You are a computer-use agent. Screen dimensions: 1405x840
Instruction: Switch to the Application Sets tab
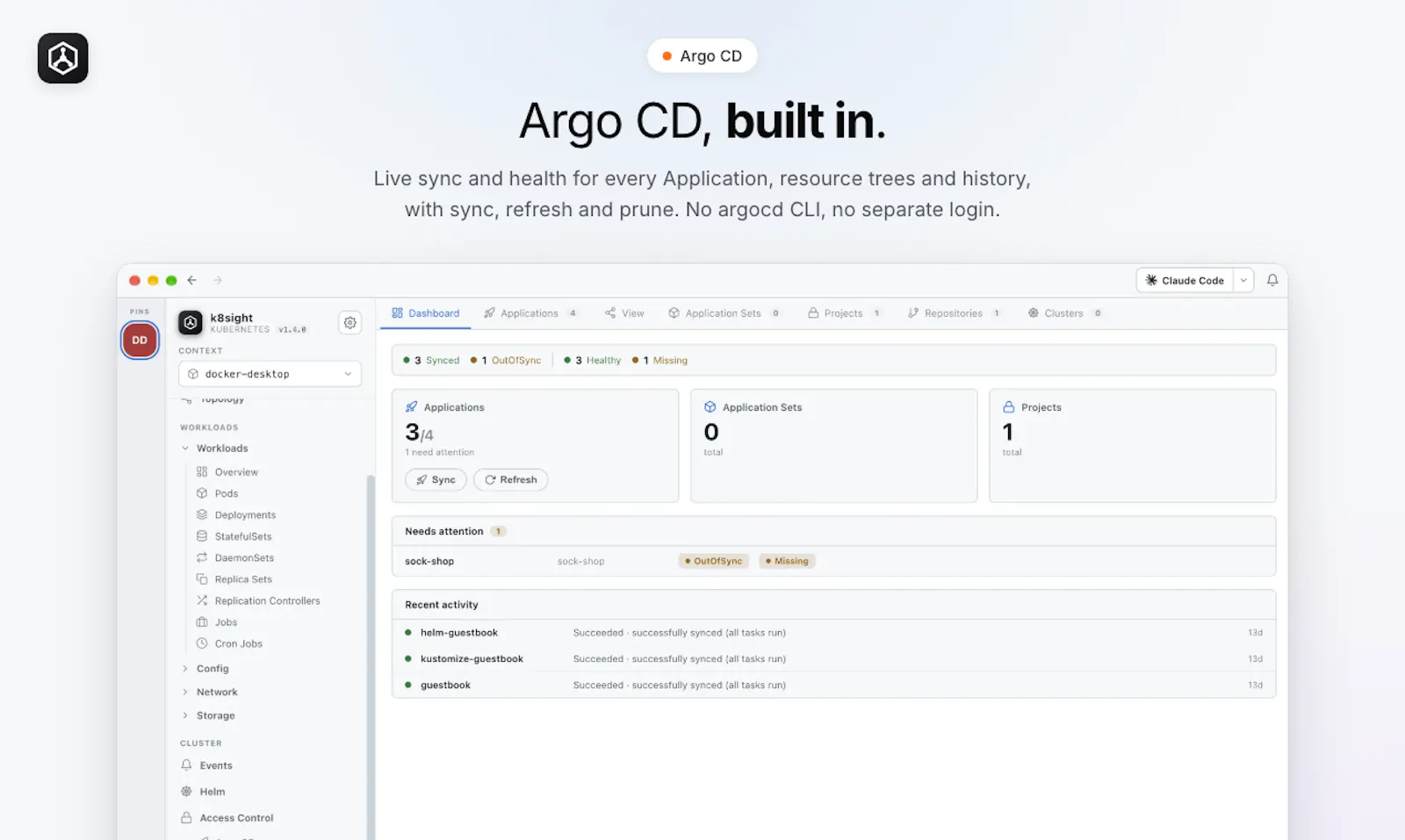coord(724,313)
